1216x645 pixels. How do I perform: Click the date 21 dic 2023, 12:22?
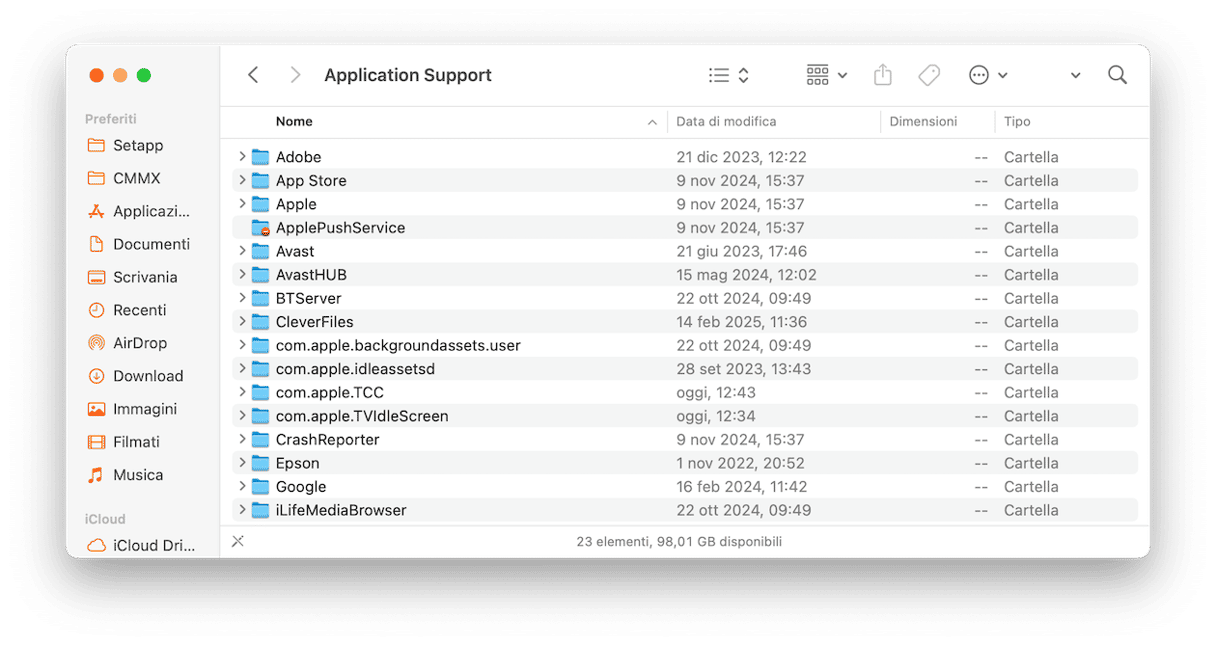[x=741, y=157]
